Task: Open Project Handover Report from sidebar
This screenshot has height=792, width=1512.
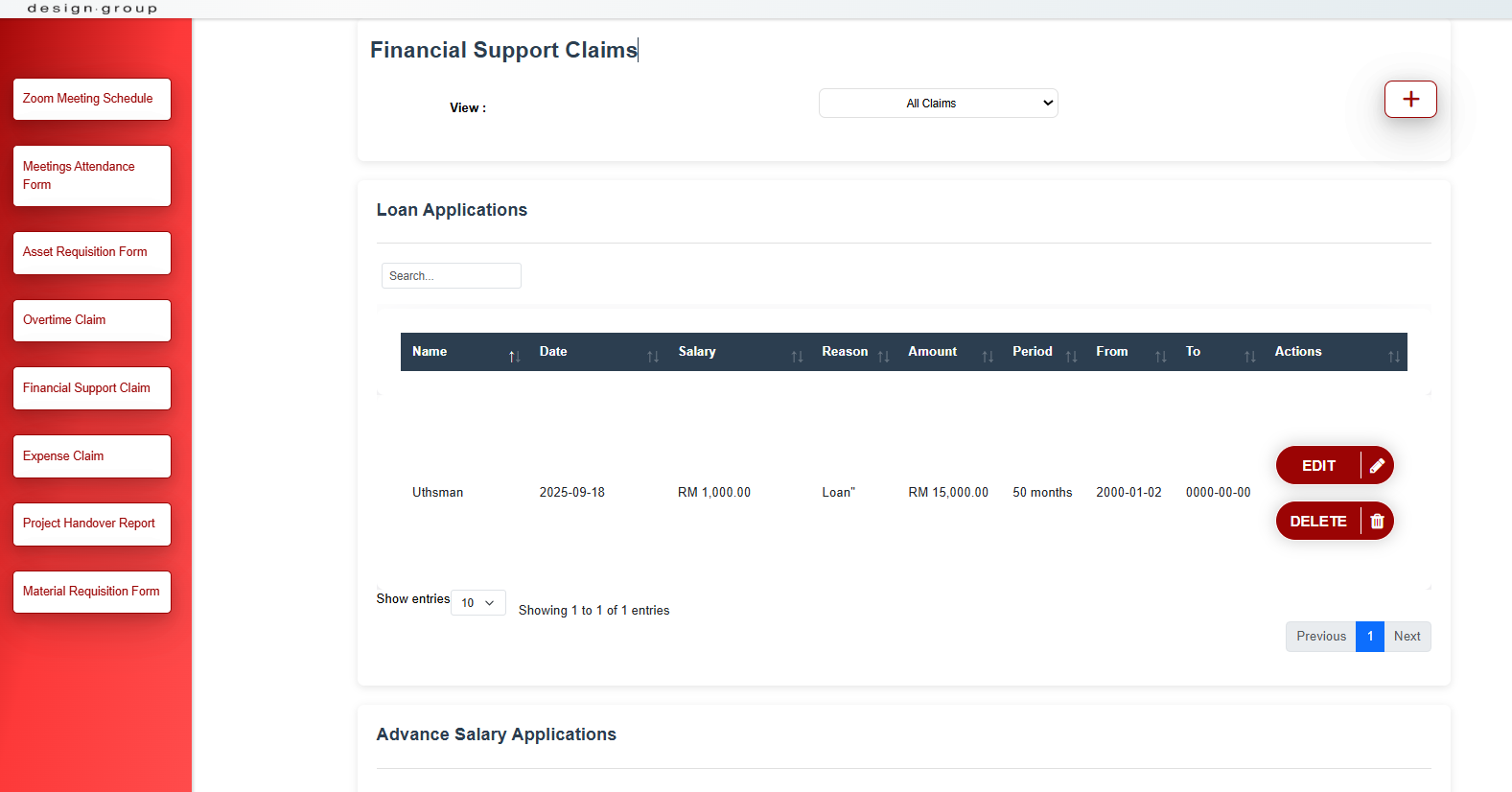Action: coord(92,524)
